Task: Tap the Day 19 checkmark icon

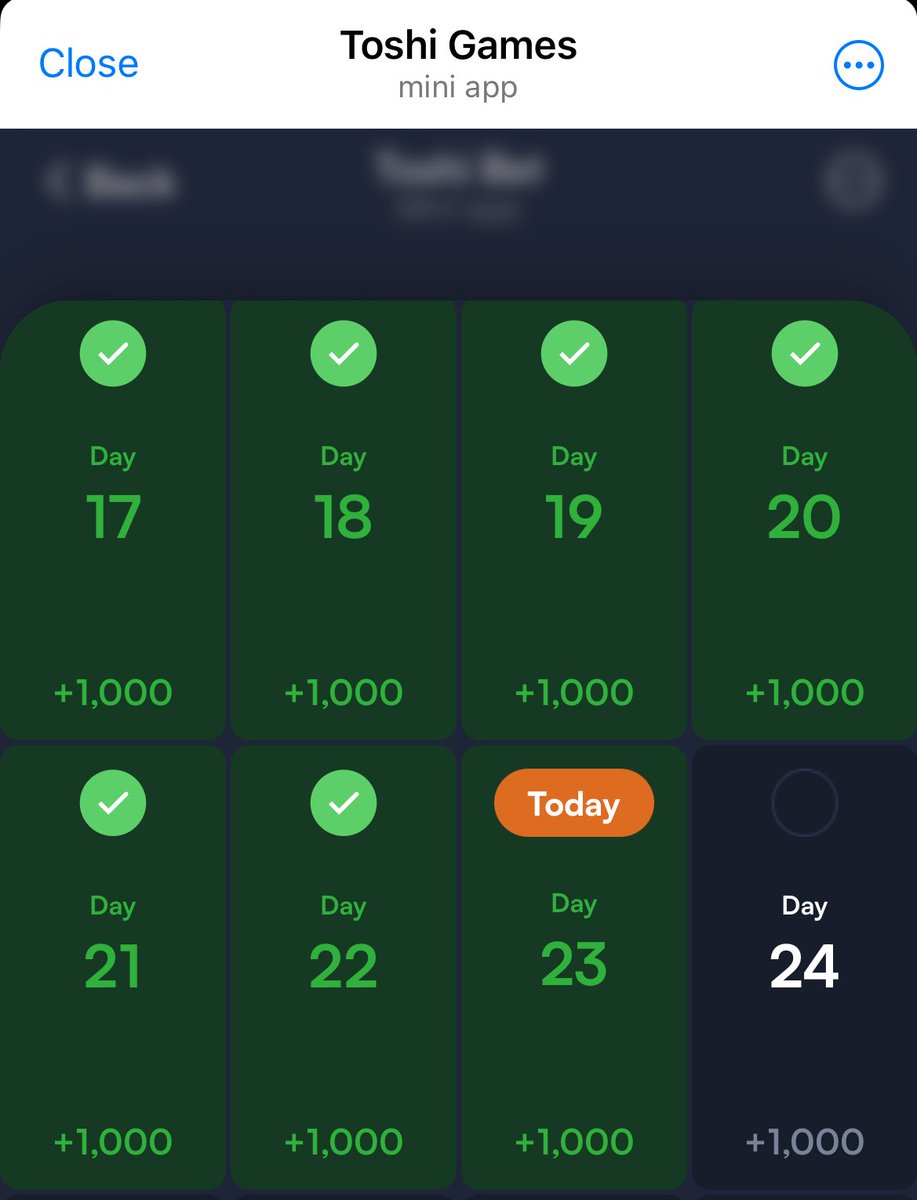Action: point(574,353)
